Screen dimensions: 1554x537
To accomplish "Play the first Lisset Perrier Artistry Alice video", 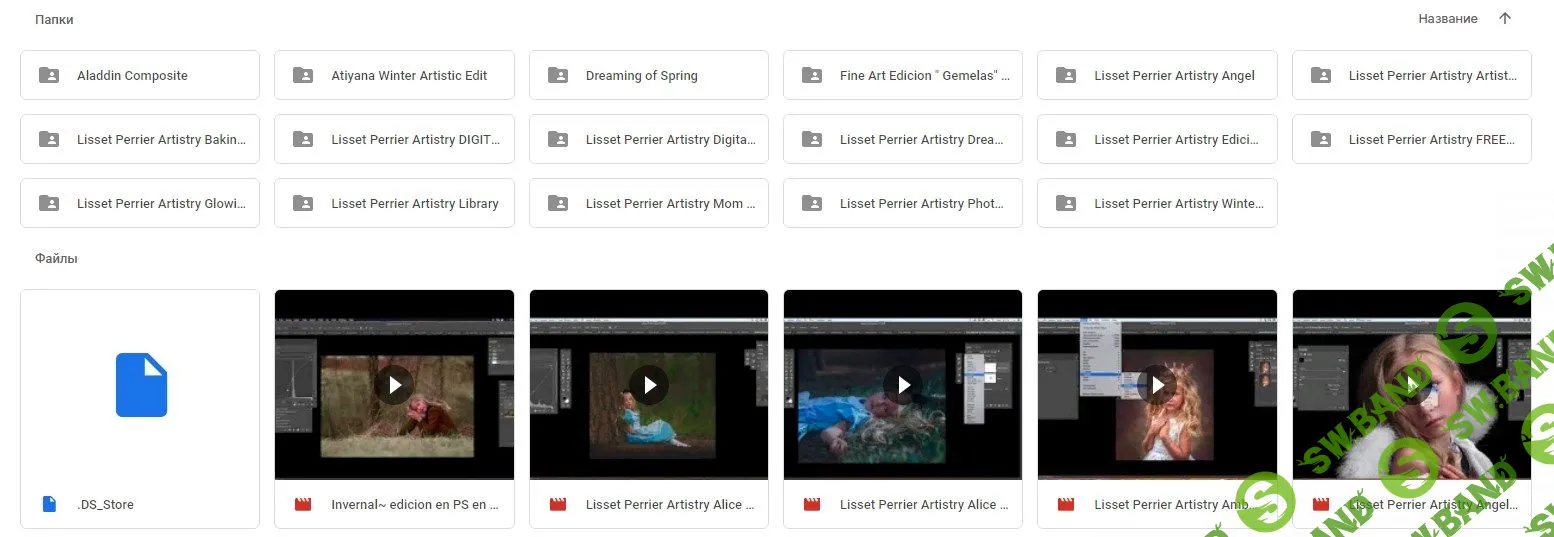I will (x=649, y=384).
